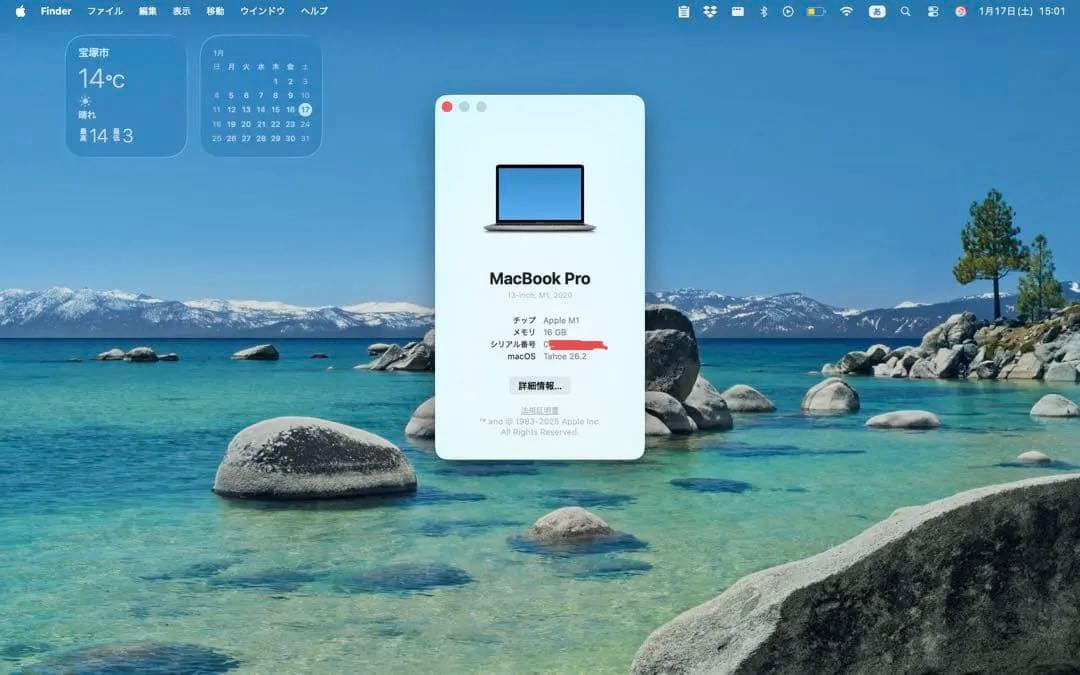Click 詳細情報 in the About window
The width and height of the screenshot is (1080, 675).
click(x=540, y=386)
